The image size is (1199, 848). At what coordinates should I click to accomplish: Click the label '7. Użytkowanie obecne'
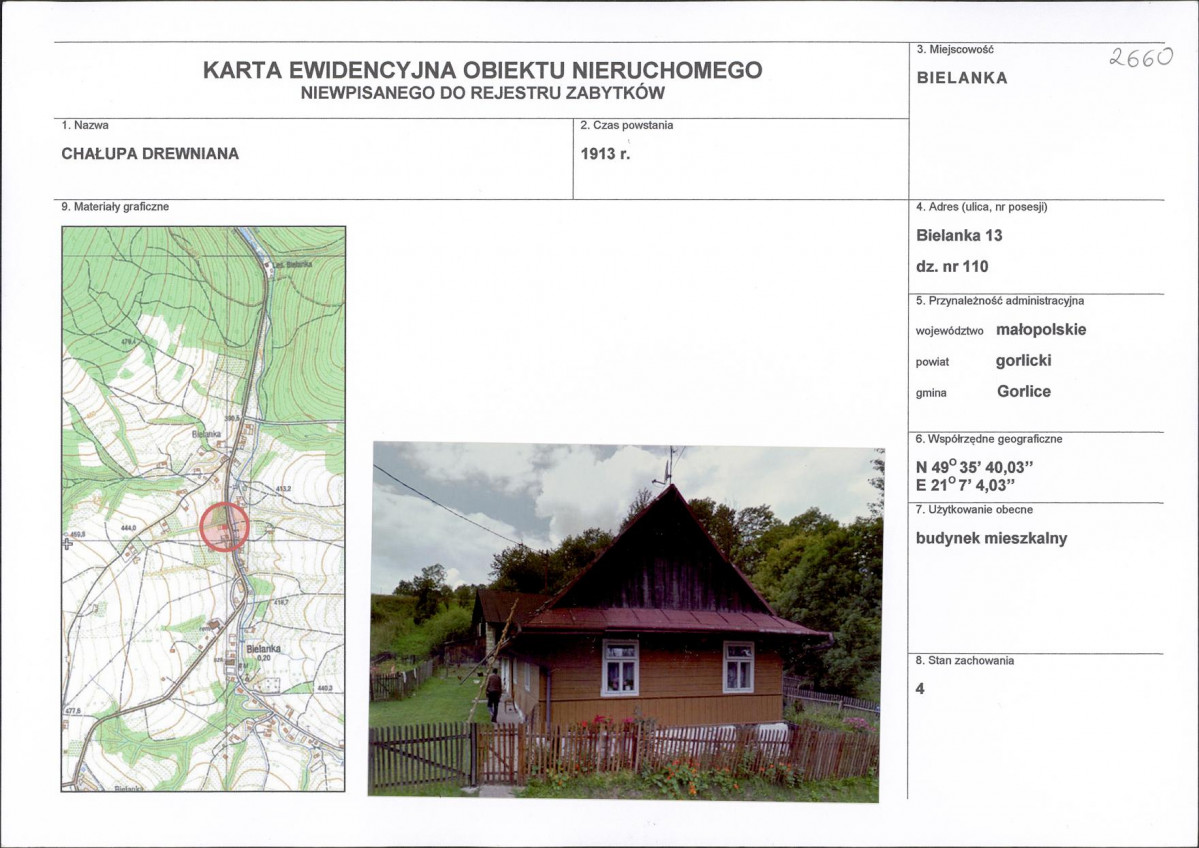tap(974, 510)
